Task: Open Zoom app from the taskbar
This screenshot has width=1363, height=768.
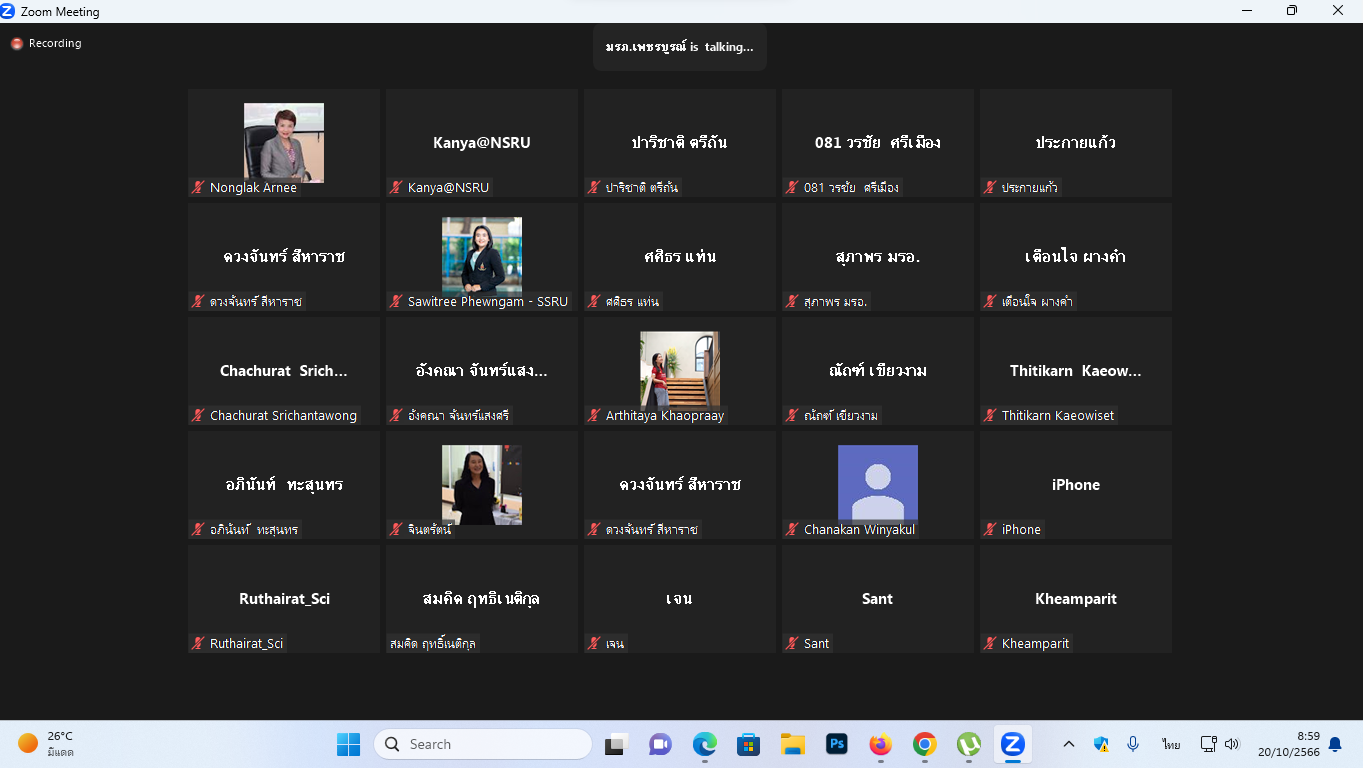Action: point(1012,744)
